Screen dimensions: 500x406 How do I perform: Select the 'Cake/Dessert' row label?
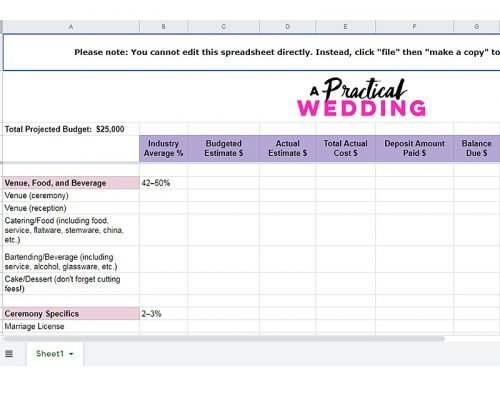click(71, 284)
